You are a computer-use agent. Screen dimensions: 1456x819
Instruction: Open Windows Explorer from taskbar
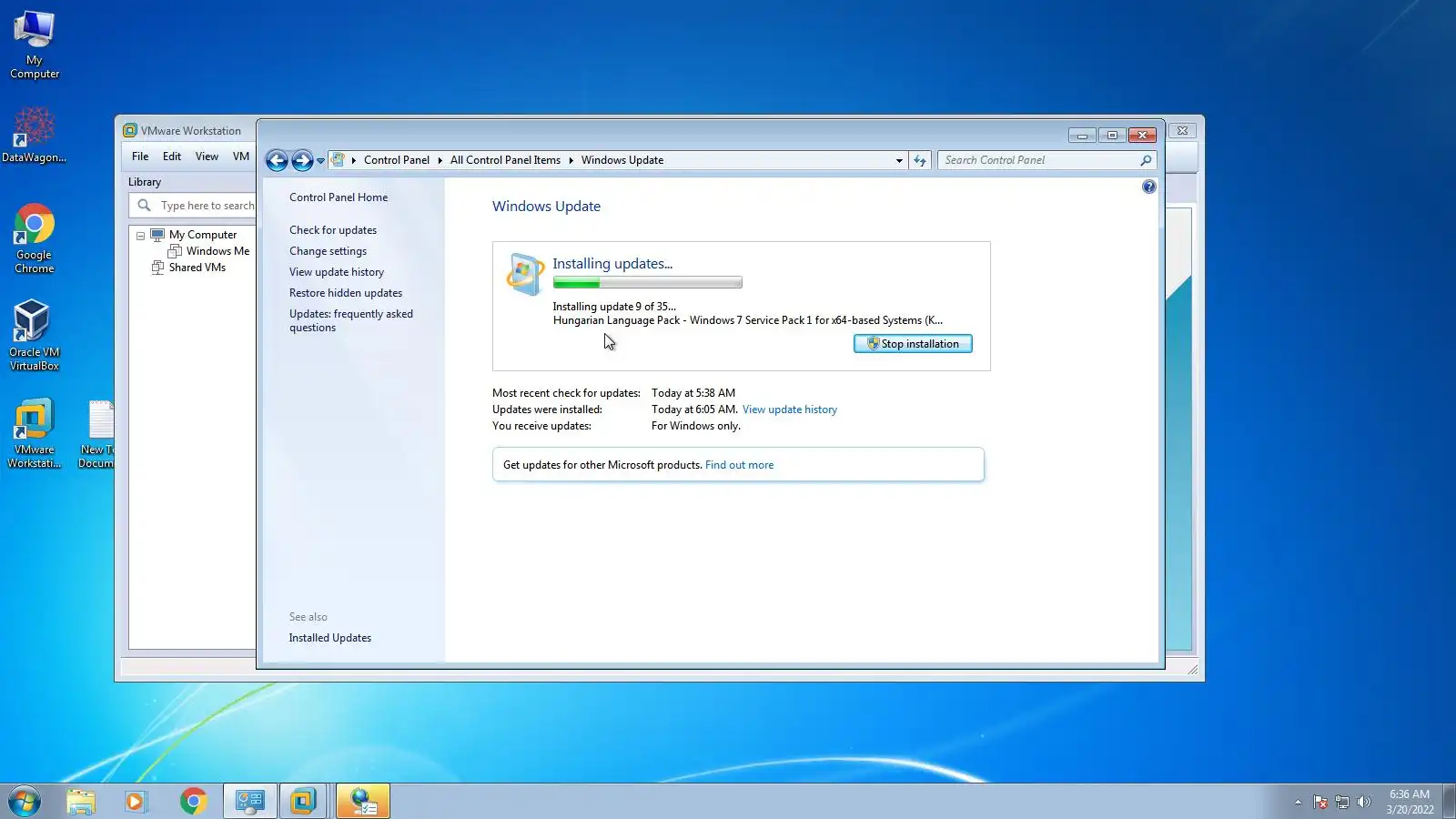pyautogui.click(x=81, y=802)
